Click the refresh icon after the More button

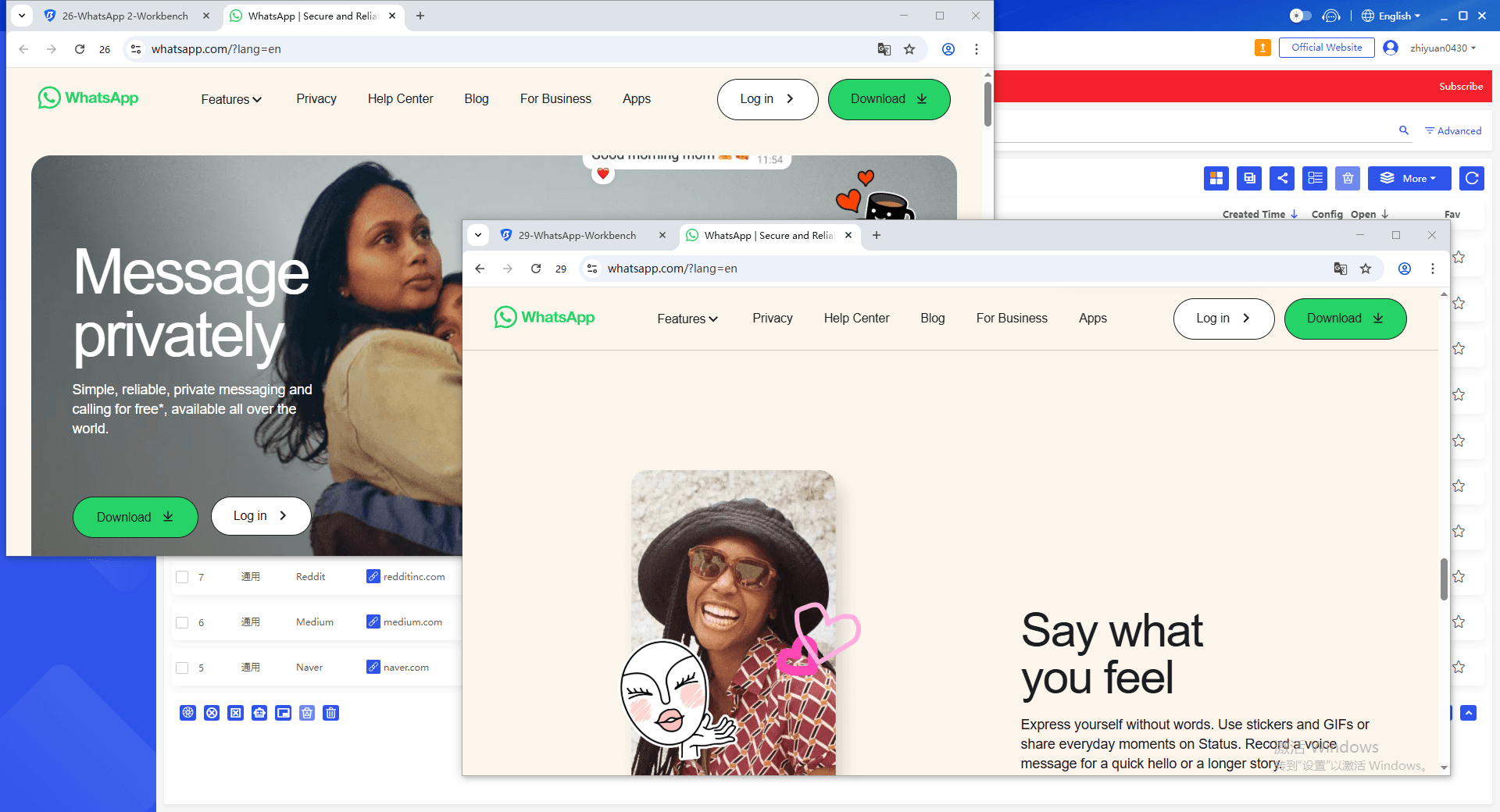[1472, 178]
